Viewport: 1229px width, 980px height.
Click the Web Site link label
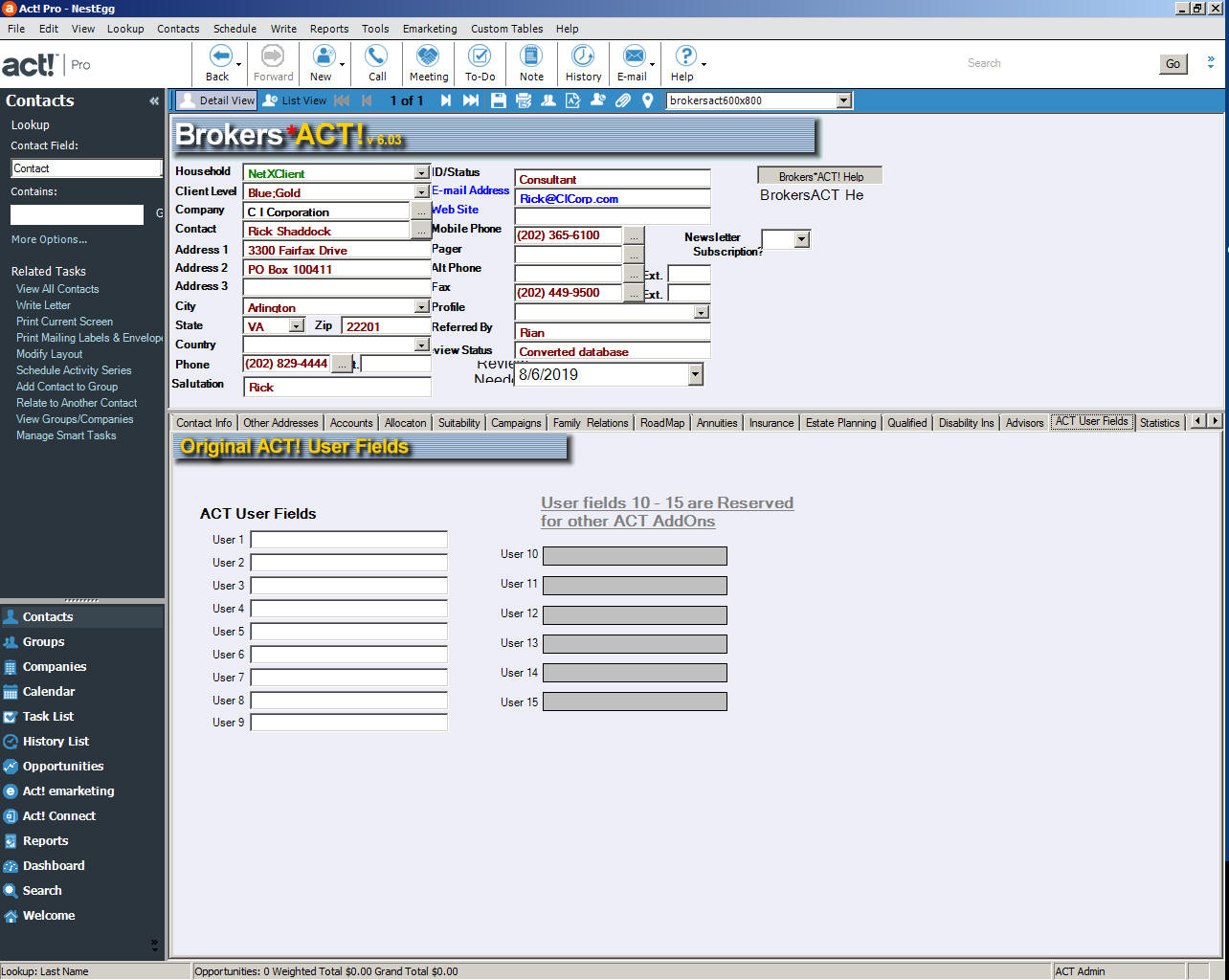(455, 210)
